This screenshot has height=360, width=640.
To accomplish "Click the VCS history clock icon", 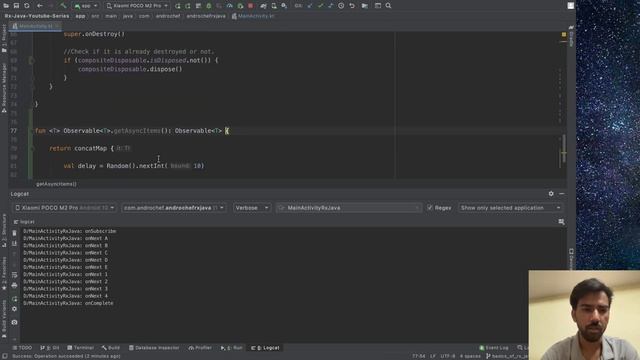I will pyautogui.click(x=341, y=6).
